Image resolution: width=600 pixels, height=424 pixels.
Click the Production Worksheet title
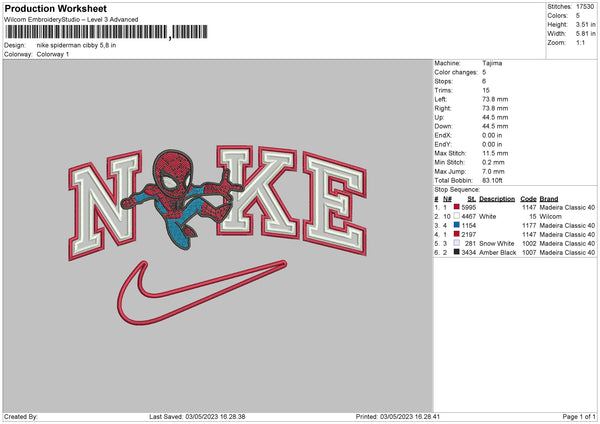55,8
